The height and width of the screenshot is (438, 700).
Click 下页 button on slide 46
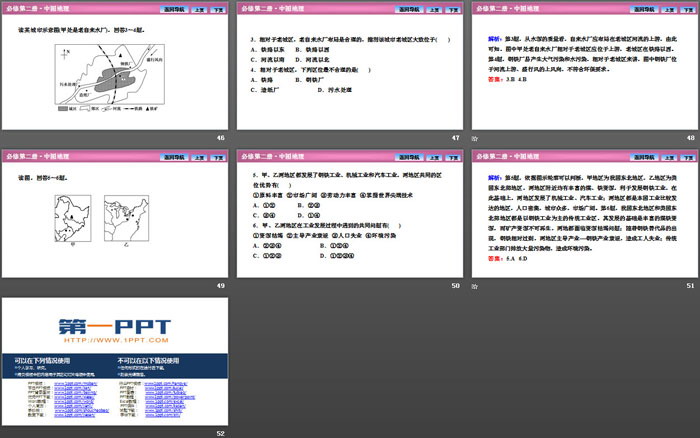tap(218, 10)
